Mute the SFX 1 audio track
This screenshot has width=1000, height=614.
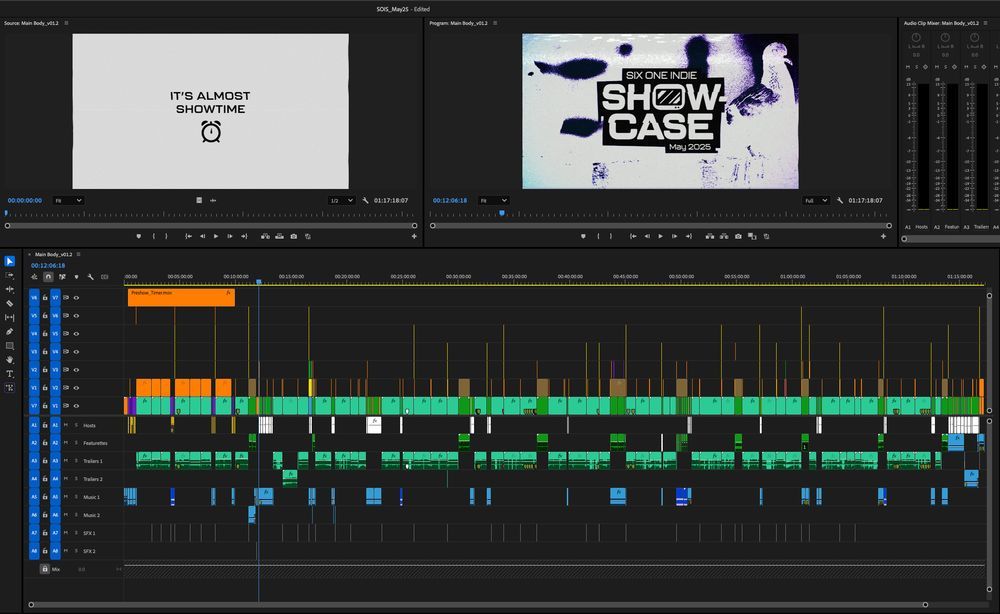click(x=66, y=532)
